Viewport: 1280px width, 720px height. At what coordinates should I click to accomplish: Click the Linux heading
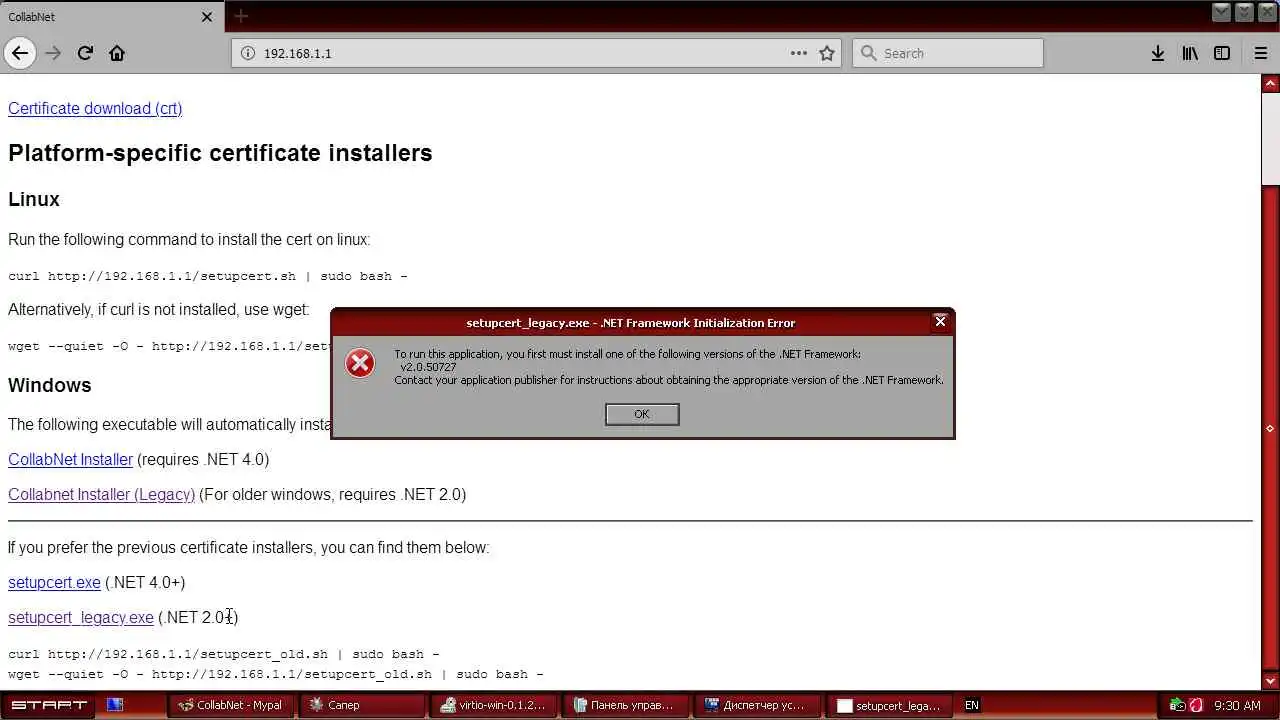(34, 199)
